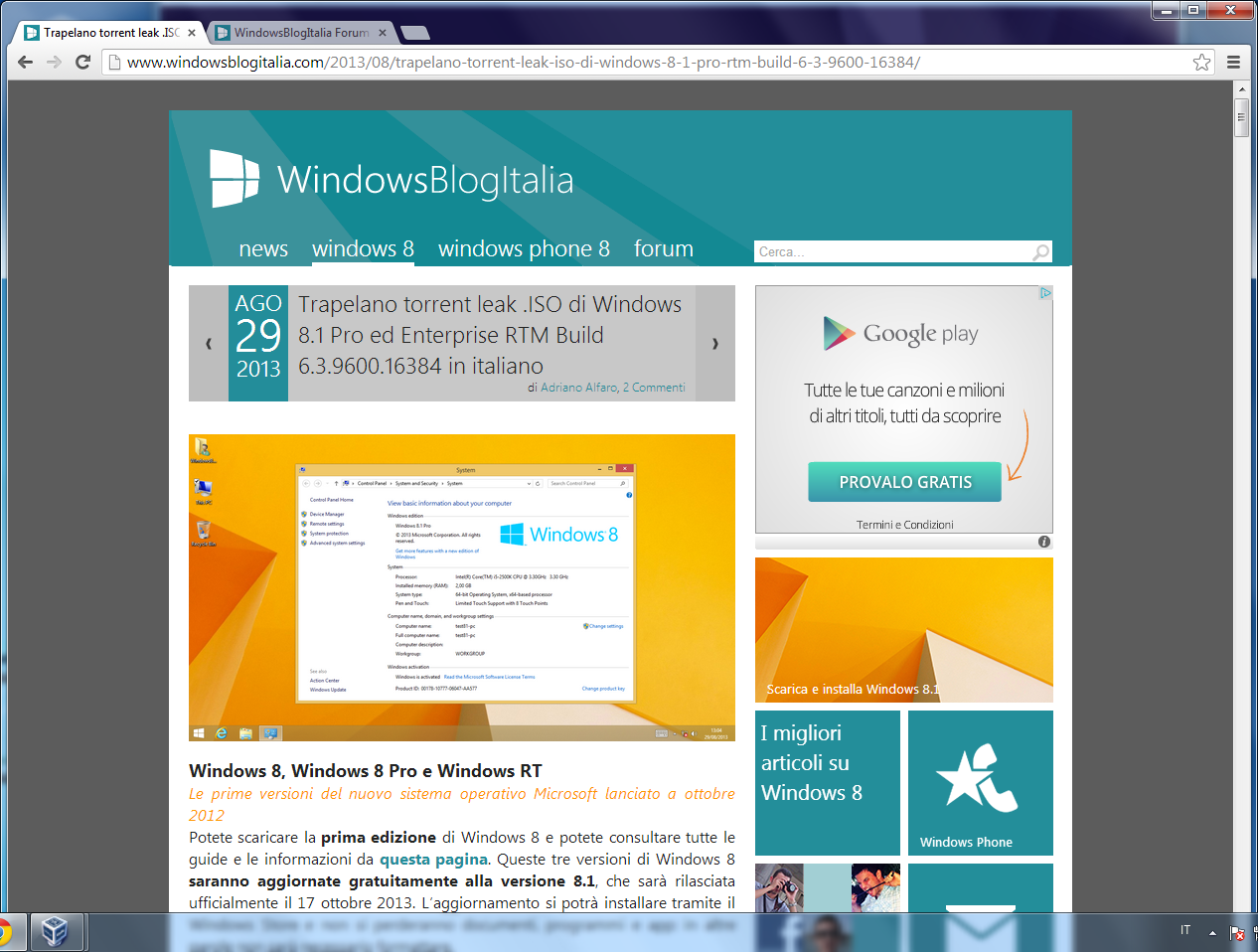Open the forum menu item

coord(664,248)
